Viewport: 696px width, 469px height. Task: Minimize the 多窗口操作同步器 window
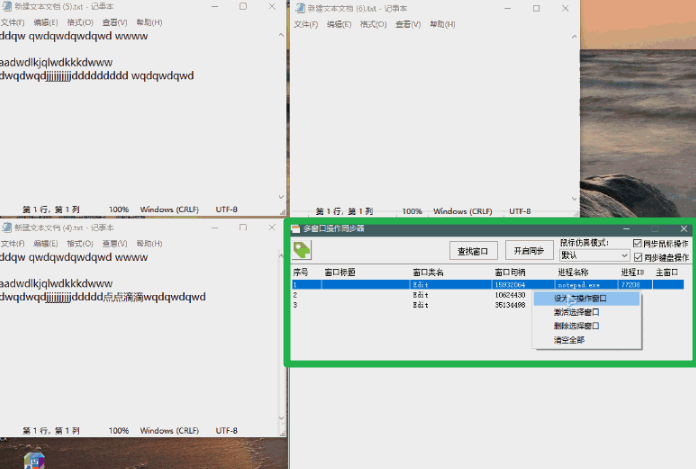(x=626, y=229)
